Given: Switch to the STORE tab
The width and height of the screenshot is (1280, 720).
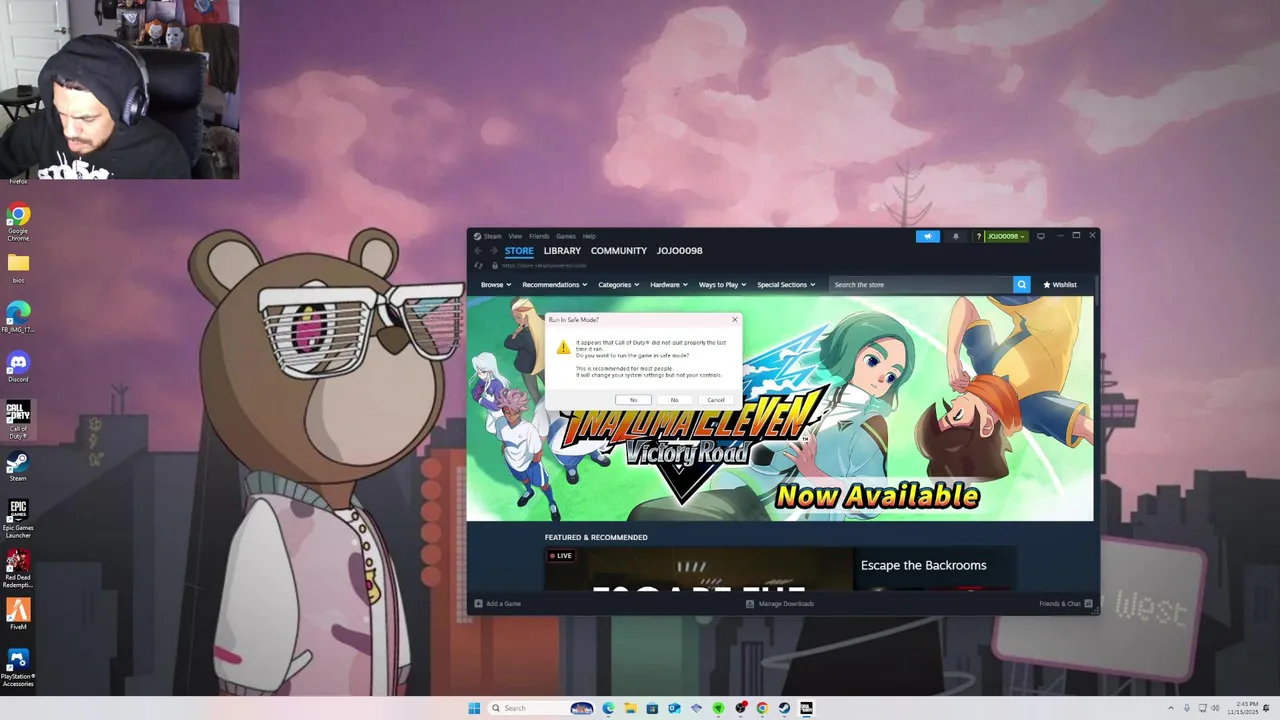Looking at the screenshot, I should pyautogui.click(x=519, y=251).
